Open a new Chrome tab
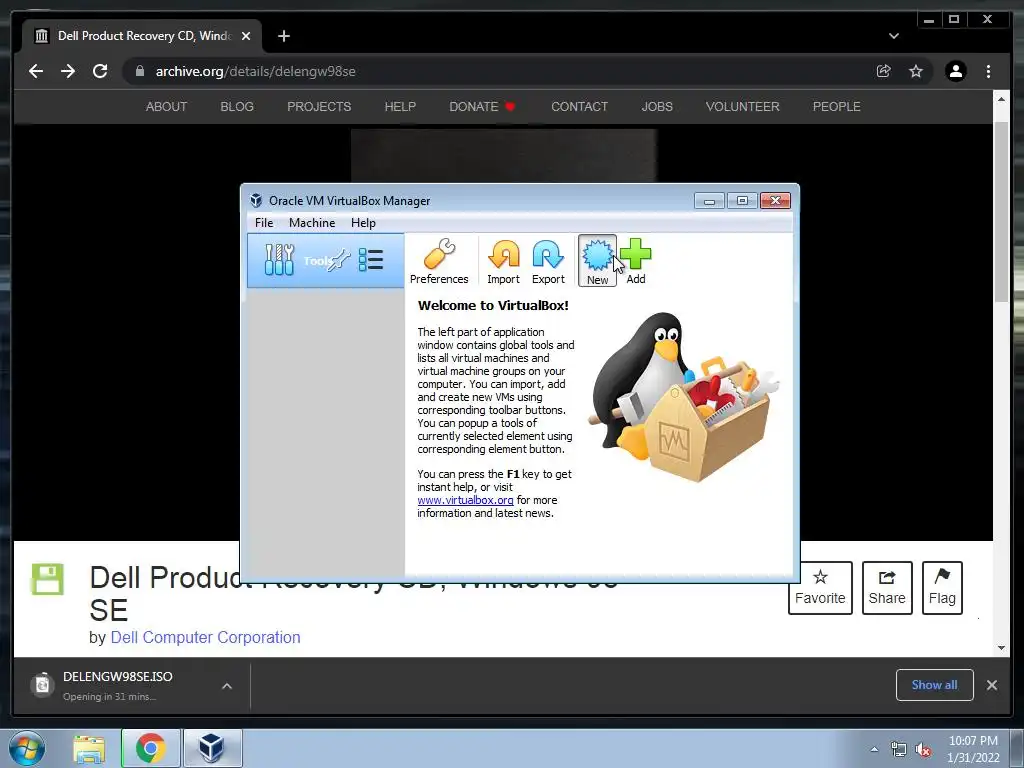Screen dimensions: 1024x768 click(283, 36)
